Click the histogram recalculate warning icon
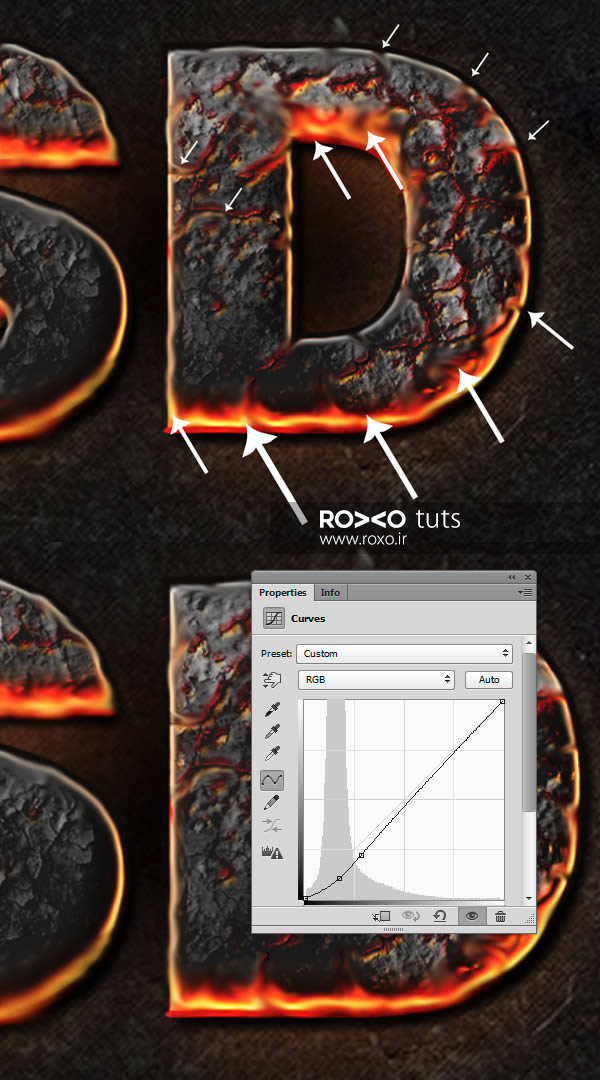 (272, 853)
